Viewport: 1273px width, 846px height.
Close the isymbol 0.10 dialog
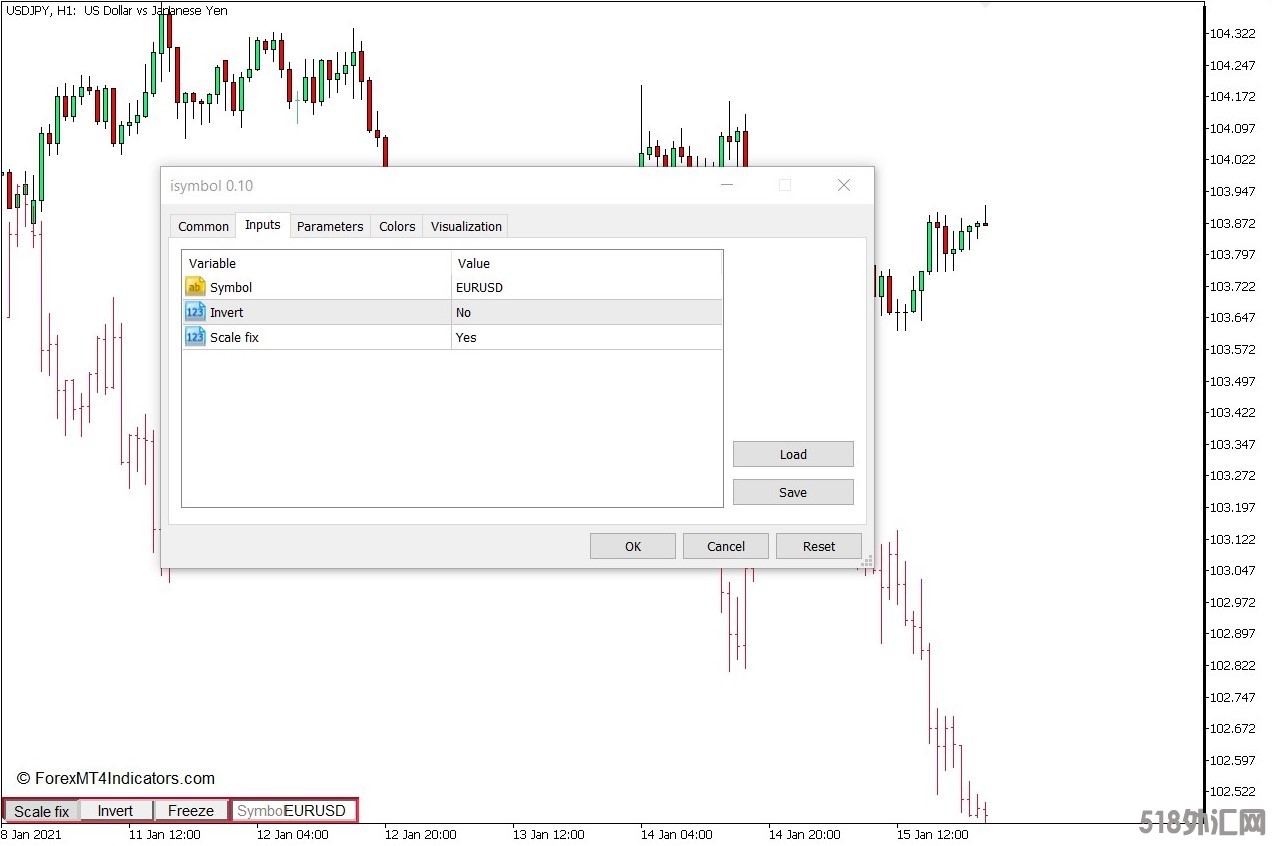tap(843, 185)
